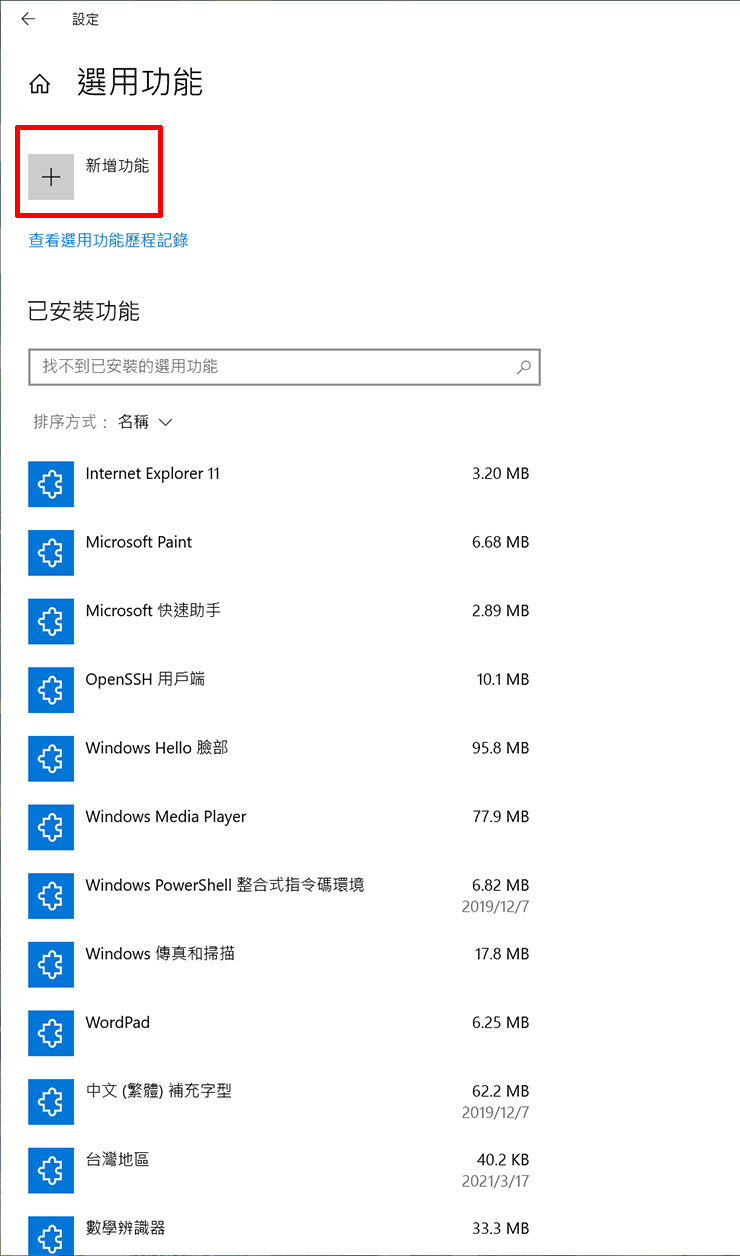Click the magnifier icon in the search box
Image resolution: width=740 pixels, height=1256 pixels.
coord(524,367)
